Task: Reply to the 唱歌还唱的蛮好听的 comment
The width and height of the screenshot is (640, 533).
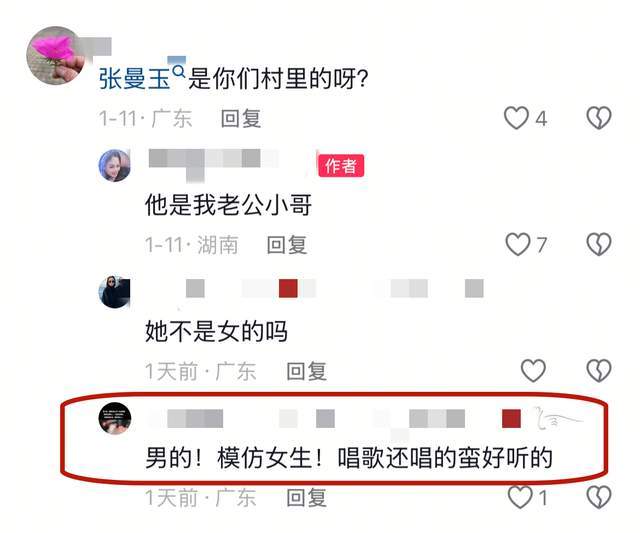Action: coord(307,498)
